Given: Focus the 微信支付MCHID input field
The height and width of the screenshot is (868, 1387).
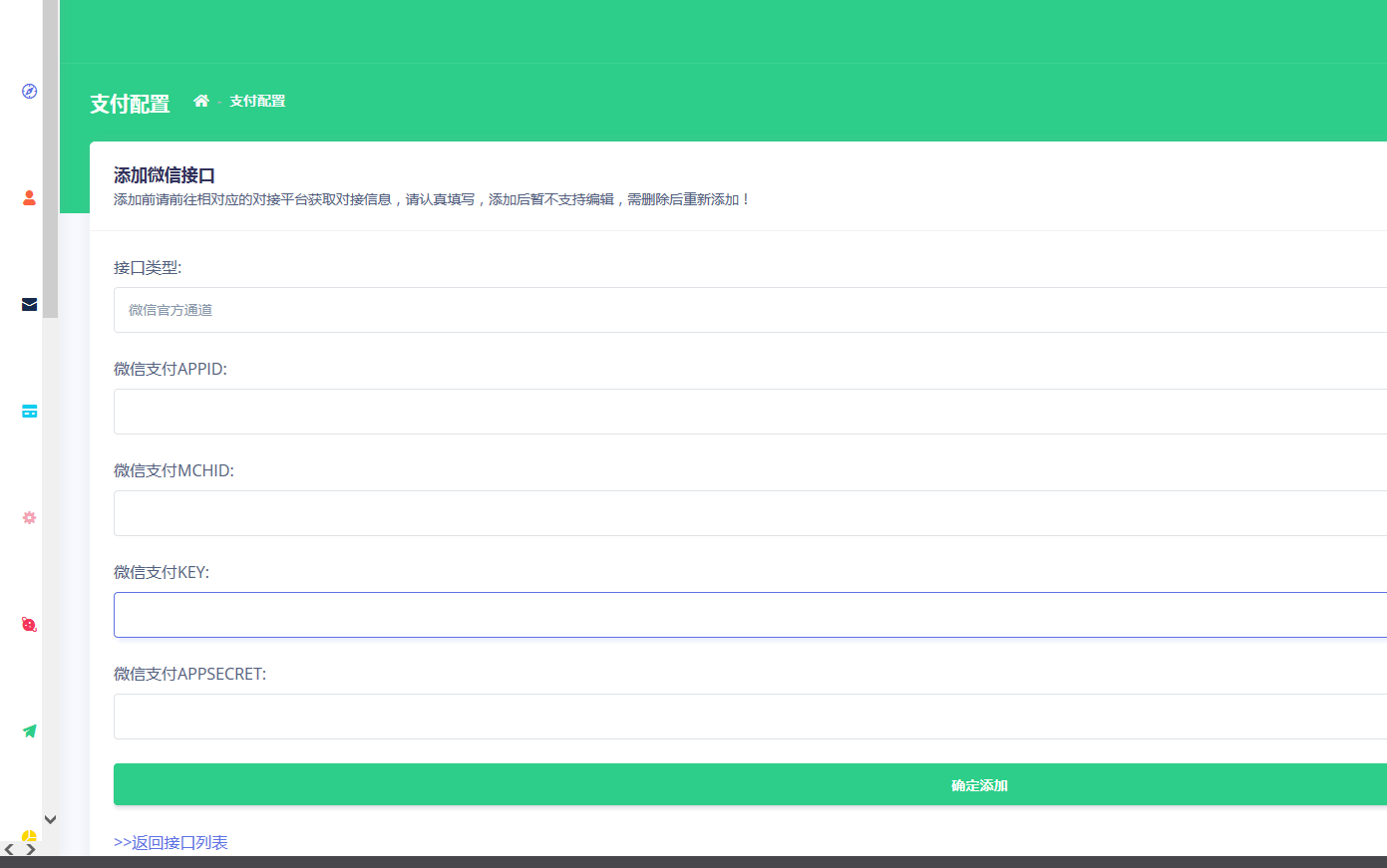Looking at the screenshot, I should tap(750, 513).
